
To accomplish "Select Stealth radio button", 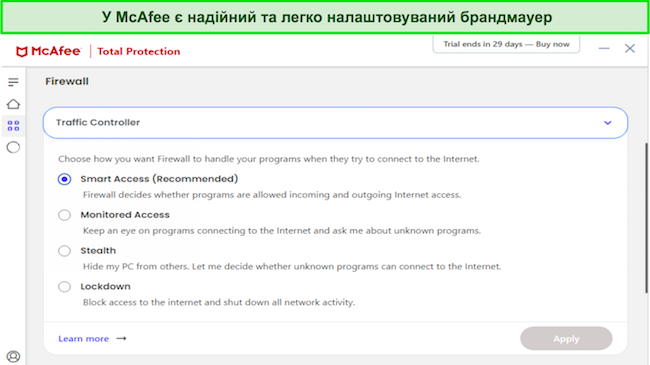I will pyautogui.click(x=64, y=251).
